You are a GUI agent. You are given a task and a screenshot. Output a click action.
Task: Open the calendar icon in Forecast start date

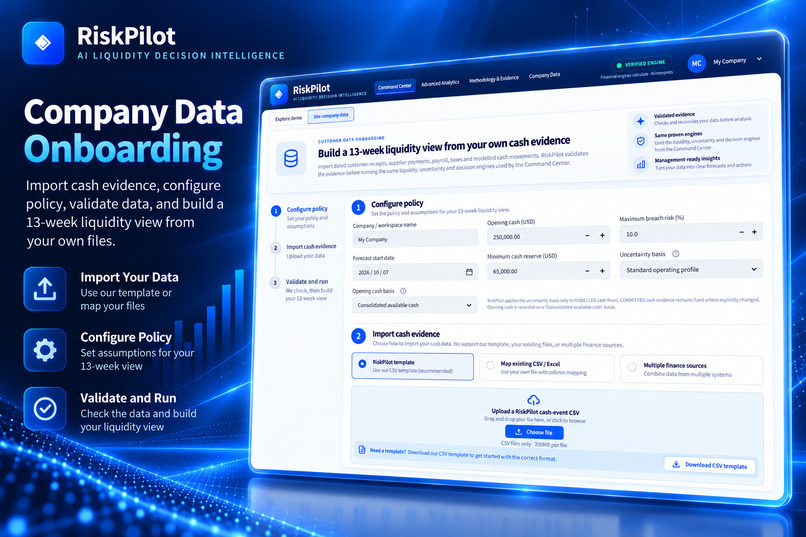tap(469, 272)
